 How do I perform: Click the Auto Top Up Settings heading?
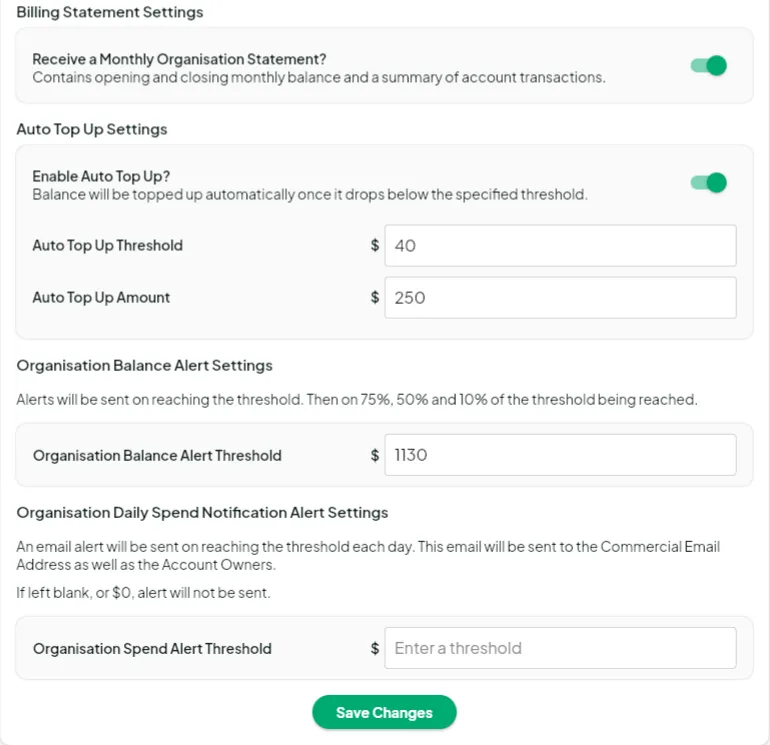pyautogui.click(x=92, y=129)
